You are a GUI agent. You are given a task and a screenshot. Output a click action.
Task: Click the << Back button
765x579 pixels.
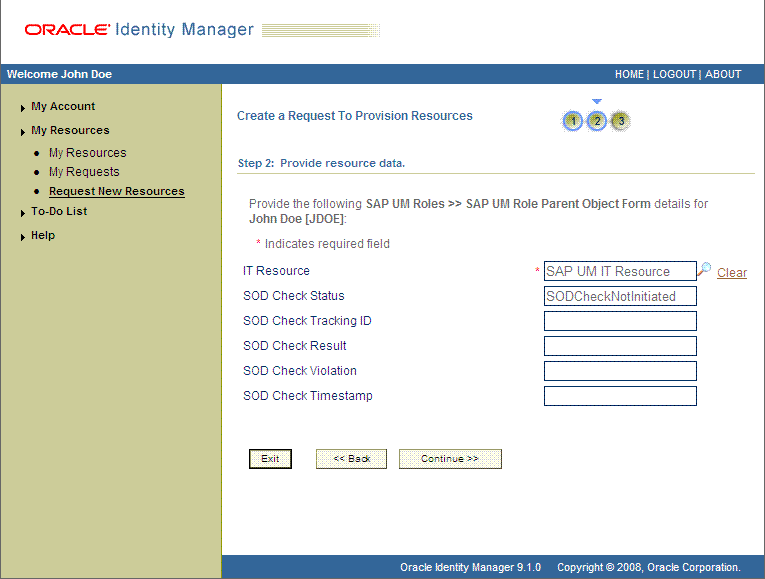click(351, 459)
